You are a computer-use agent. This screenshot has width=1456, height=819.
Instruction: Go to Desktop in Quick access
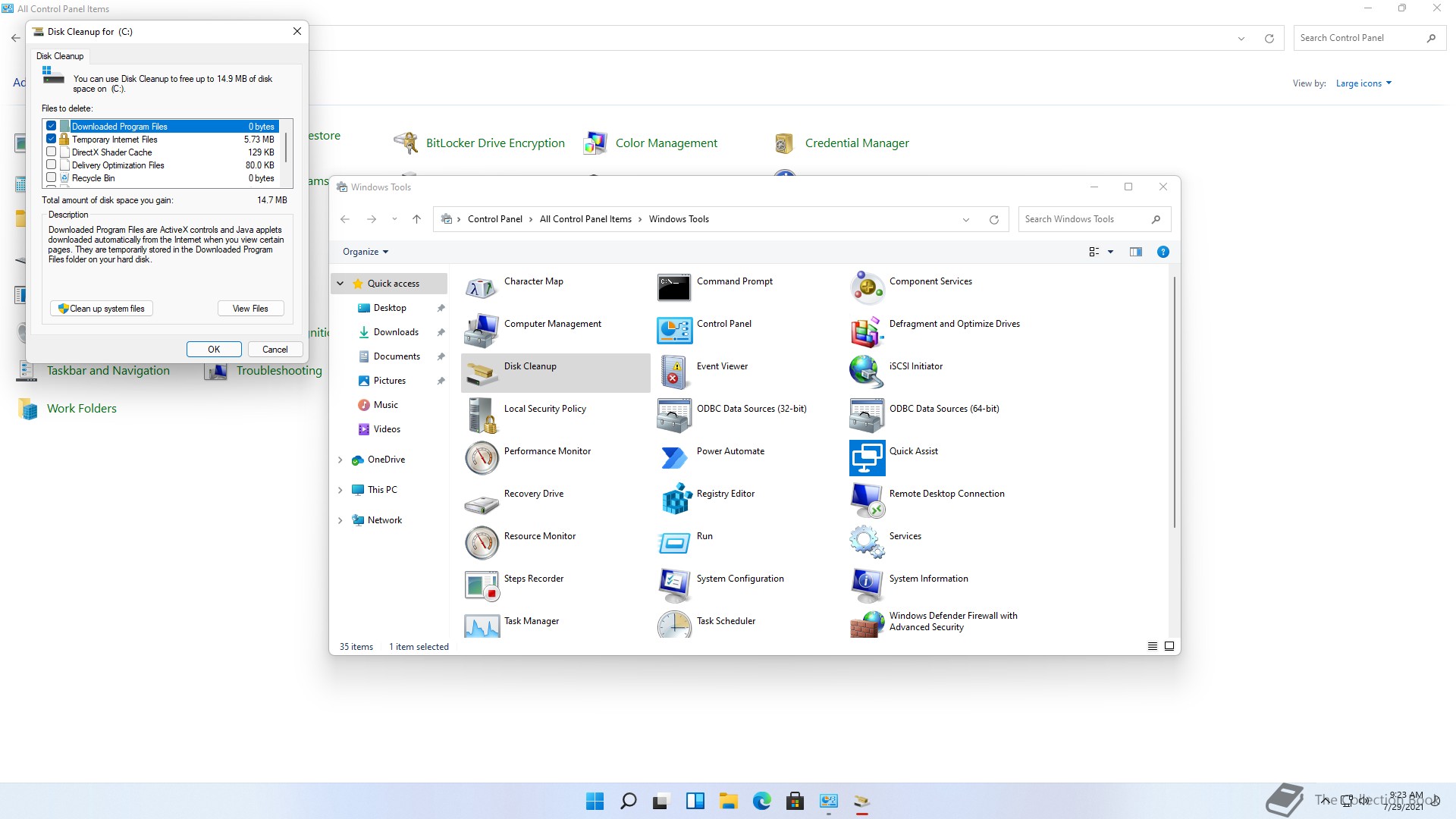[390, 308]
